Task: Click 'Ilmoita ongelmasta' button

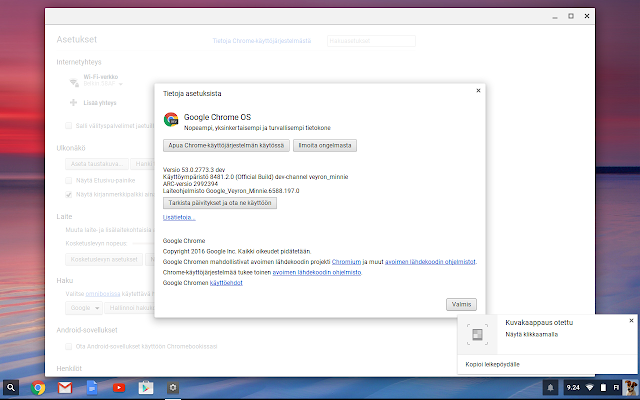Action: 324,146
